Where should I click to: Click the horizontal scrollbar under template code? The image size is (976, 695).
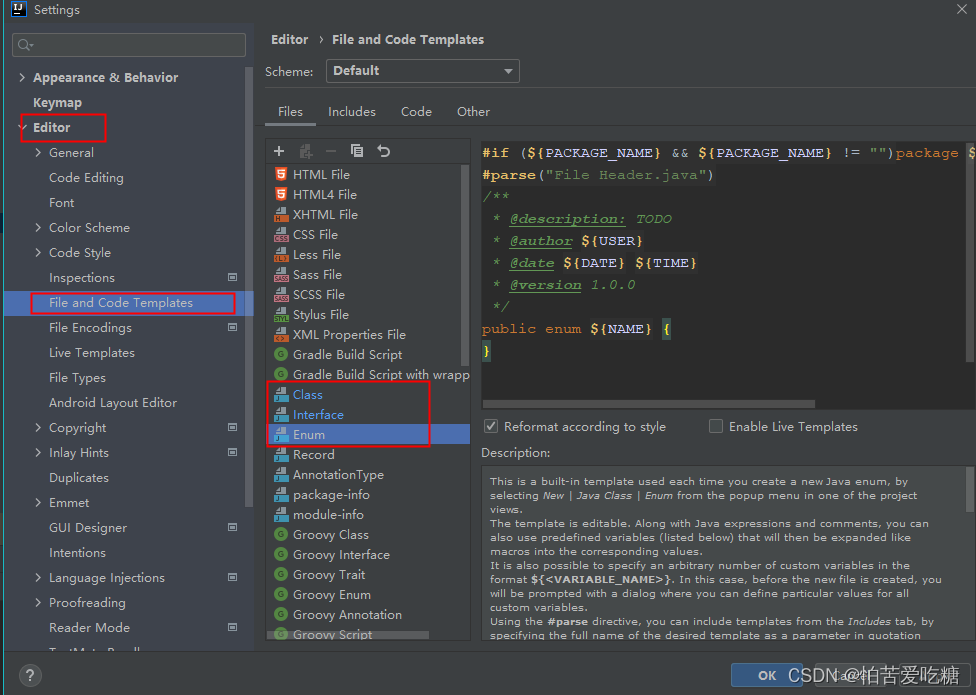[x=648, y=404]
